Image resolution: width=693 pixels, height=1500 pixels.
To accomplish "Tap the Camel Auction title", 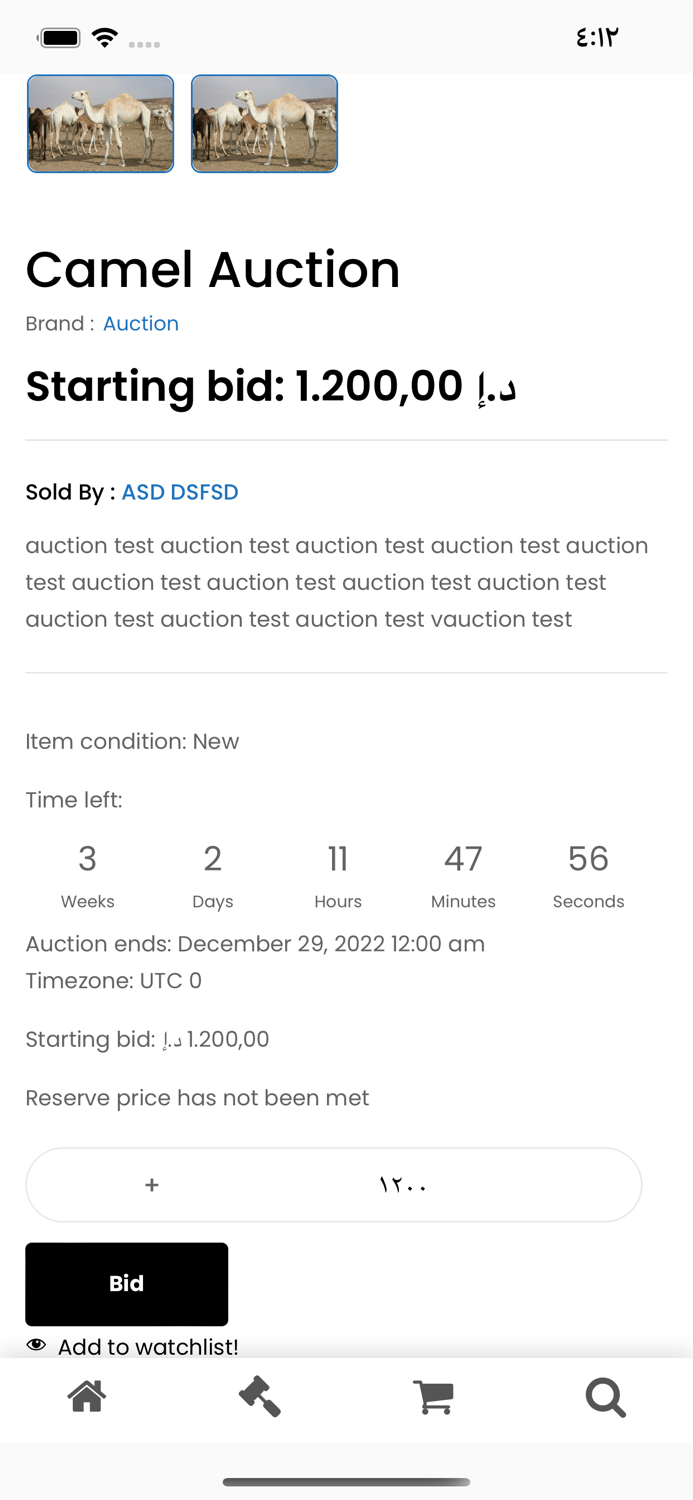I will pyautogui.click(x=212, y=270).
